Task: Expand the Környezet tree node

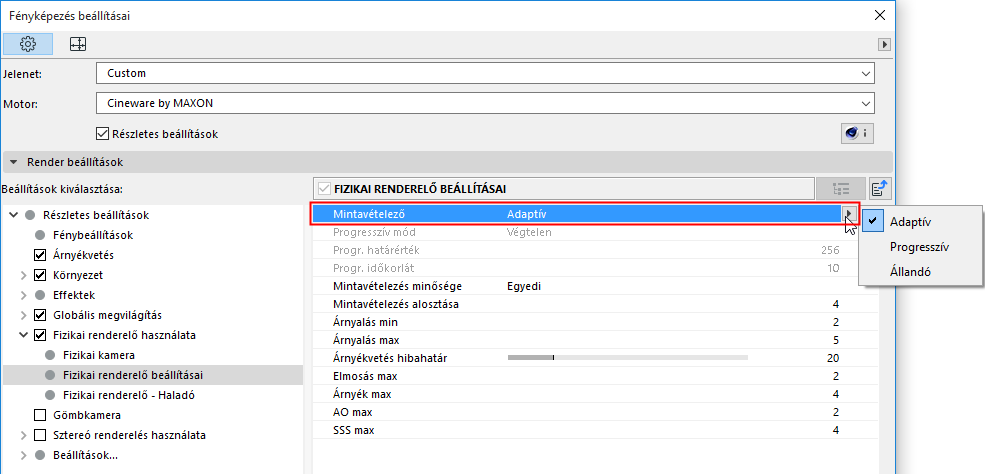Action: click(23, 275)
